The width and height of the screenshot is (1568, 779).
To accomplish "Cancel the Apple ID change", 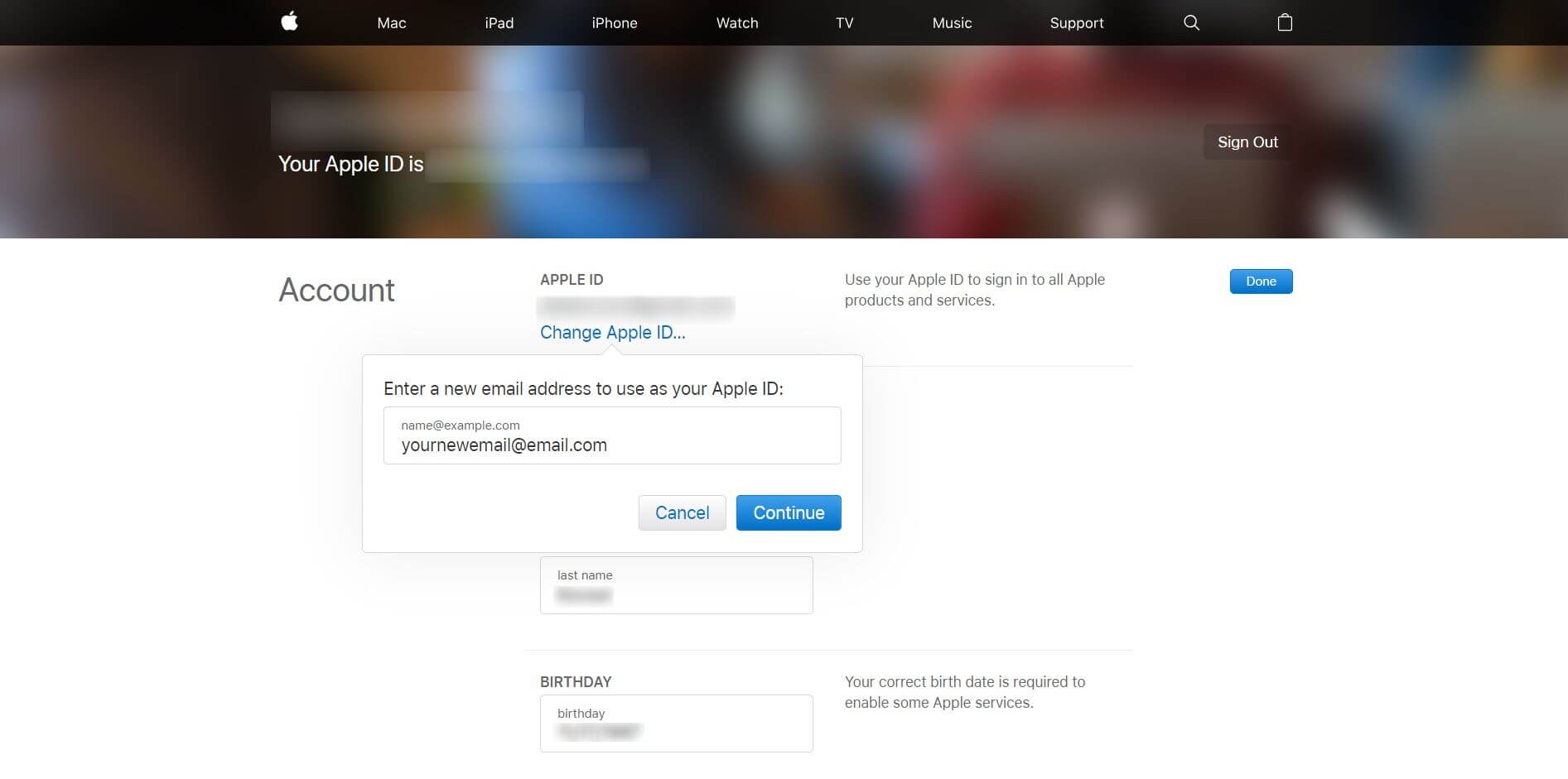I will coord(682,512).
